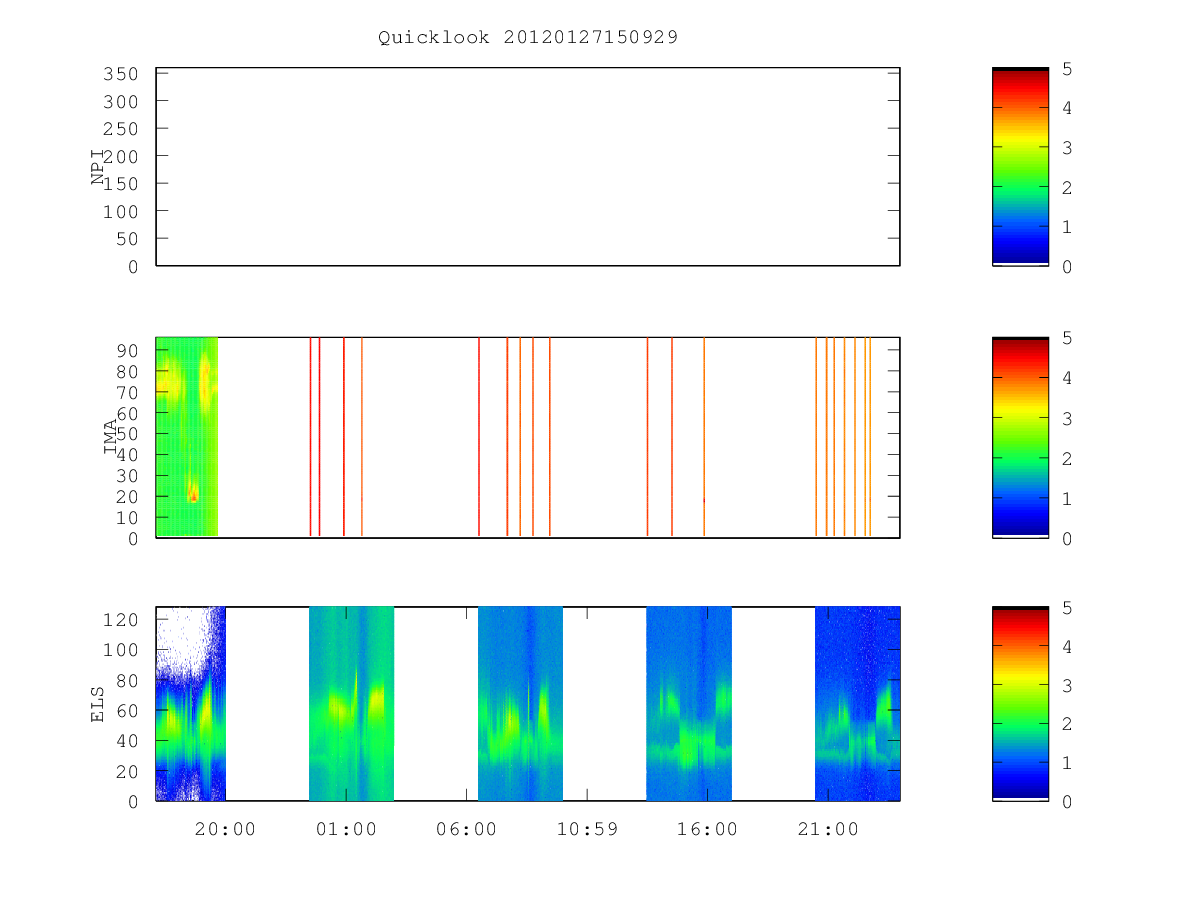The height and width of the screenshot is (900, 1200).
Task: Click the 10:59 time tick label
Action: click(587, 829)
